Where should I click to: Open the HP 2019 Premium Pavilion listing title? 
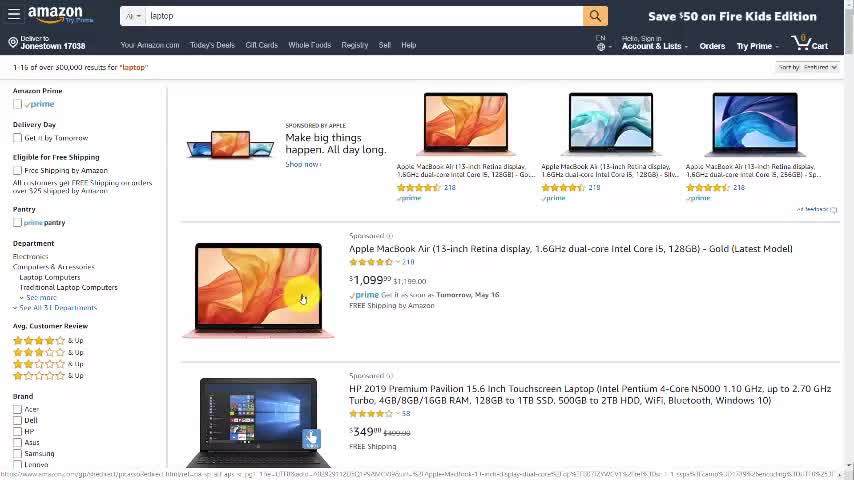coord(590,394)
